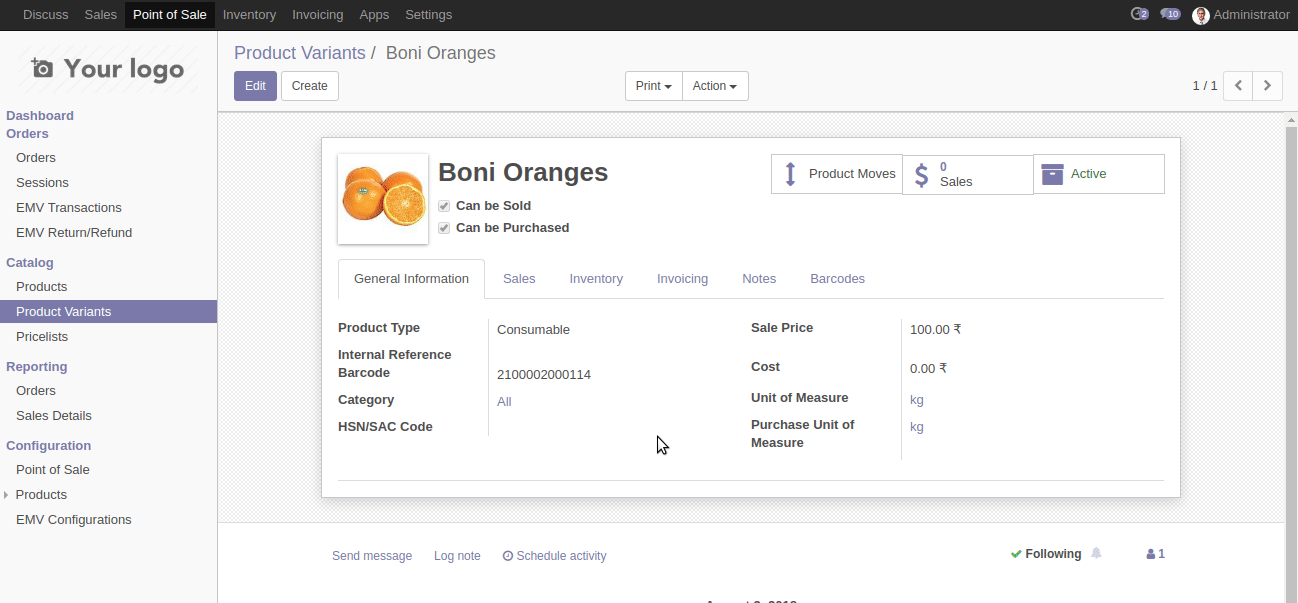Go to previous record arrow
The height and width of the screenshot is (603, 1298).
pos(1238,86)
